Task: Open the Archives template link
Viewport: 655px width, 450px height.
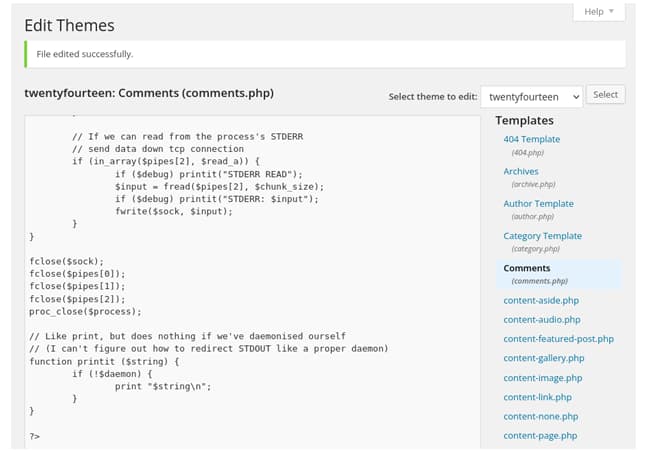Action: [521, 172]
